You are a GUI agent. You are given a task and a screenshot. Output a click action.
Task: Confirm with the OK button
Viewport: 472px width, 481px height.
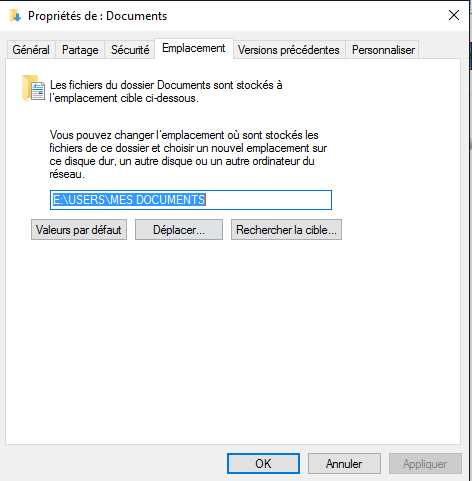pos(263,464)
